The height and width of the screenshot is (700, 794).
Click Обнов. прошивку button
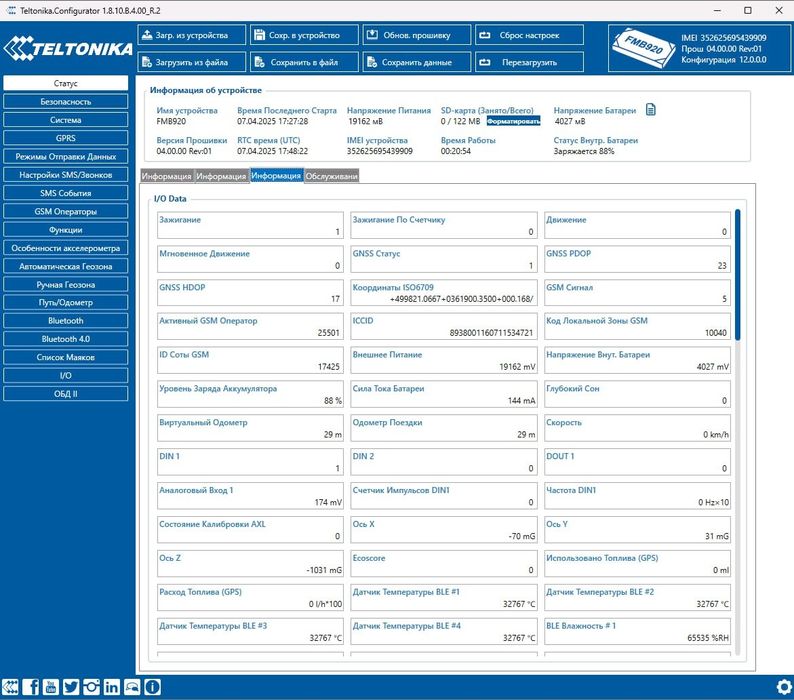tap(416, 35)
